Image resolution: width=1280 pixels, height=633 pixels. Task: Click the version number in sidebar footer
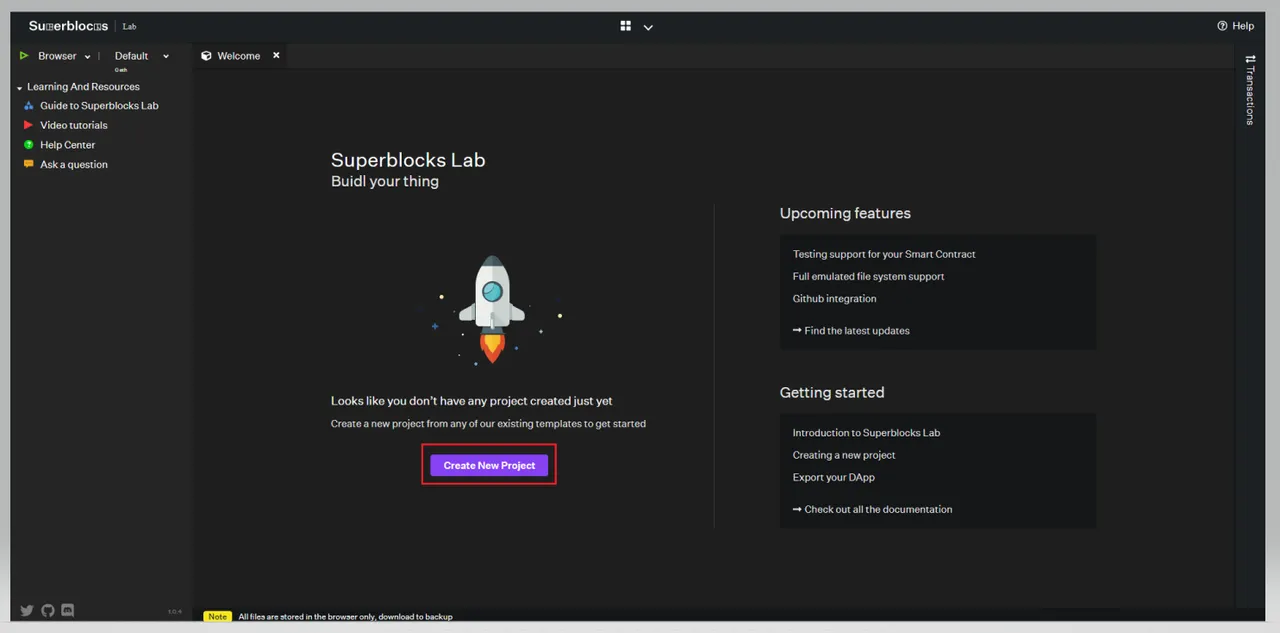click(x=175, y=611)
